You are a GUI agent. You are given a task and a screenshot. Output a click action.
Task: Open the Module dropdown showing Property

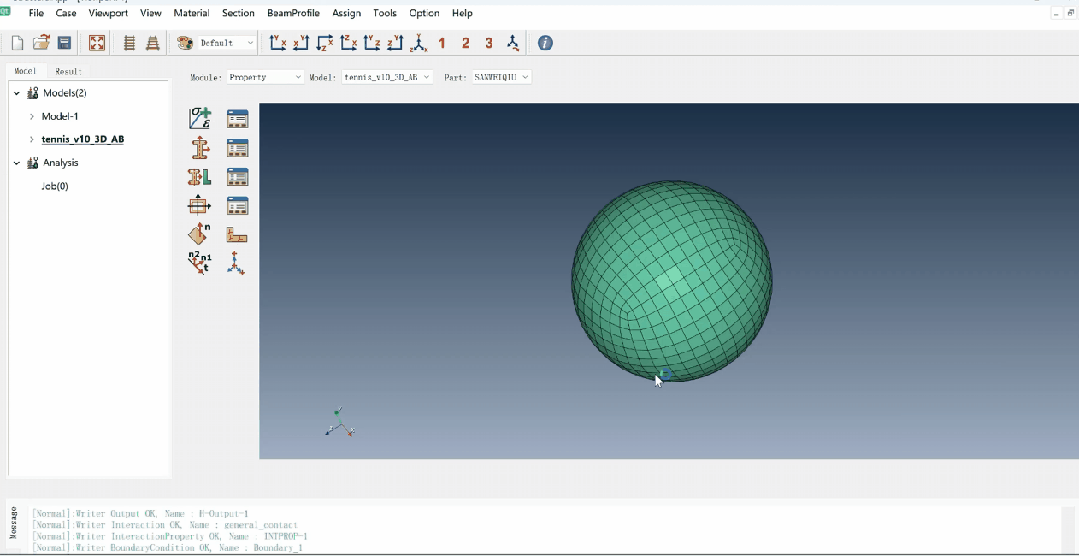tap(266, 77)
